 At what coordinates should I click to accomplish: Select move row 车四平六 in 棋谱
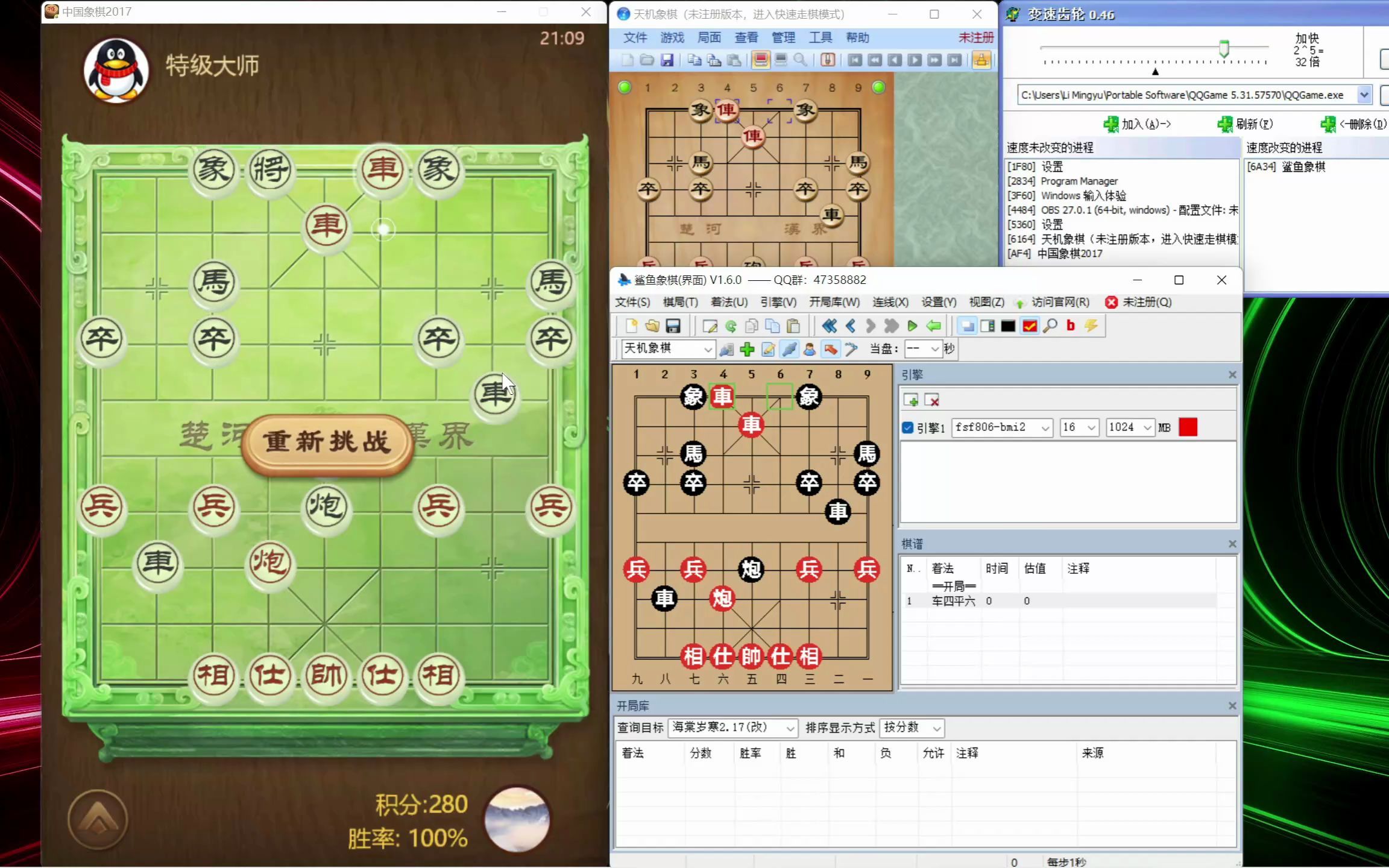tap(1061, 601)
